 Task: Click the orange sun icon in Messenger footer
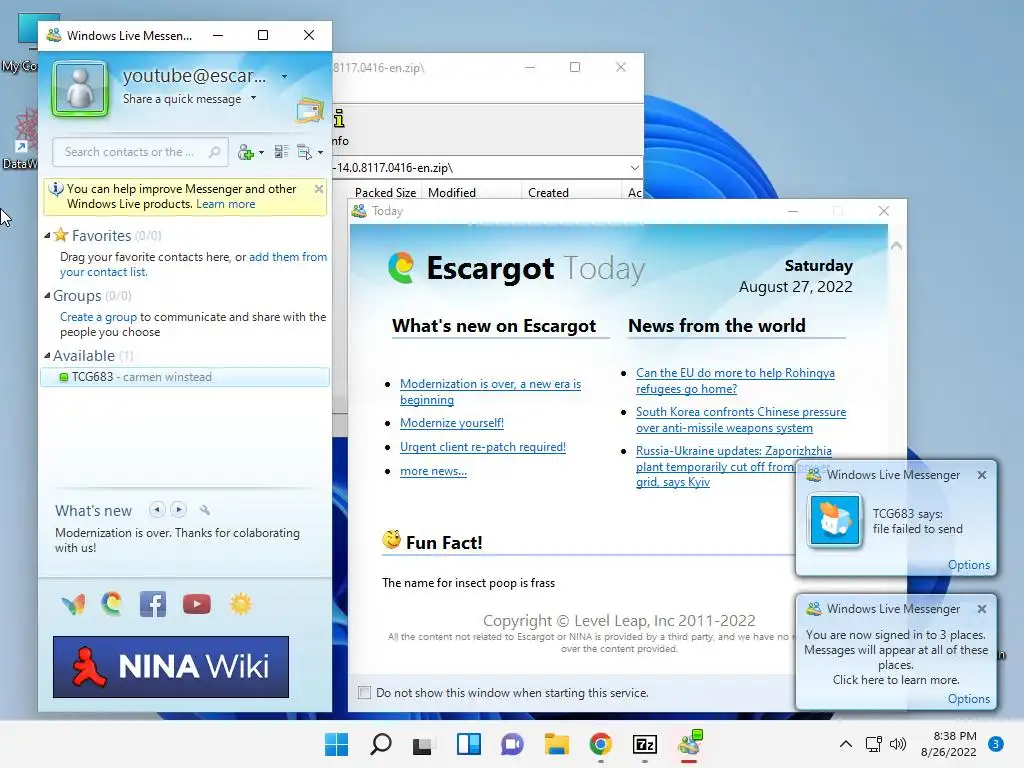(240, 604)
